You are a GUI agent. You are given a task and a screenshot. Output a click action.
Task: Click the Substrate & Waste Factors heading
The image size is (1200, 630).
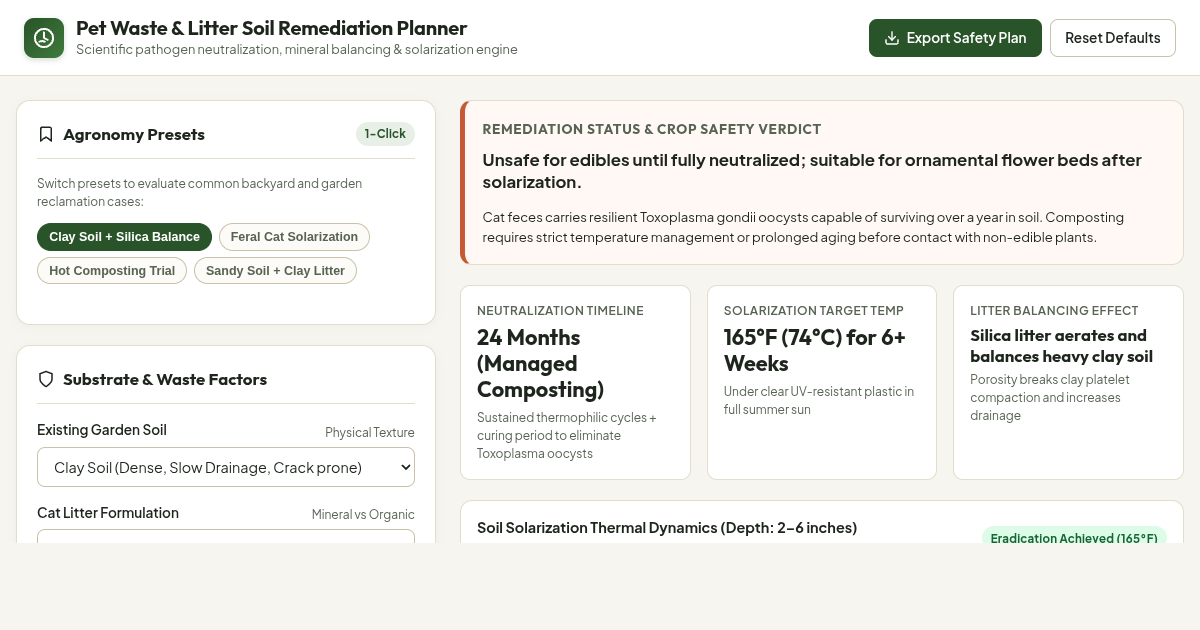(165, 379)
